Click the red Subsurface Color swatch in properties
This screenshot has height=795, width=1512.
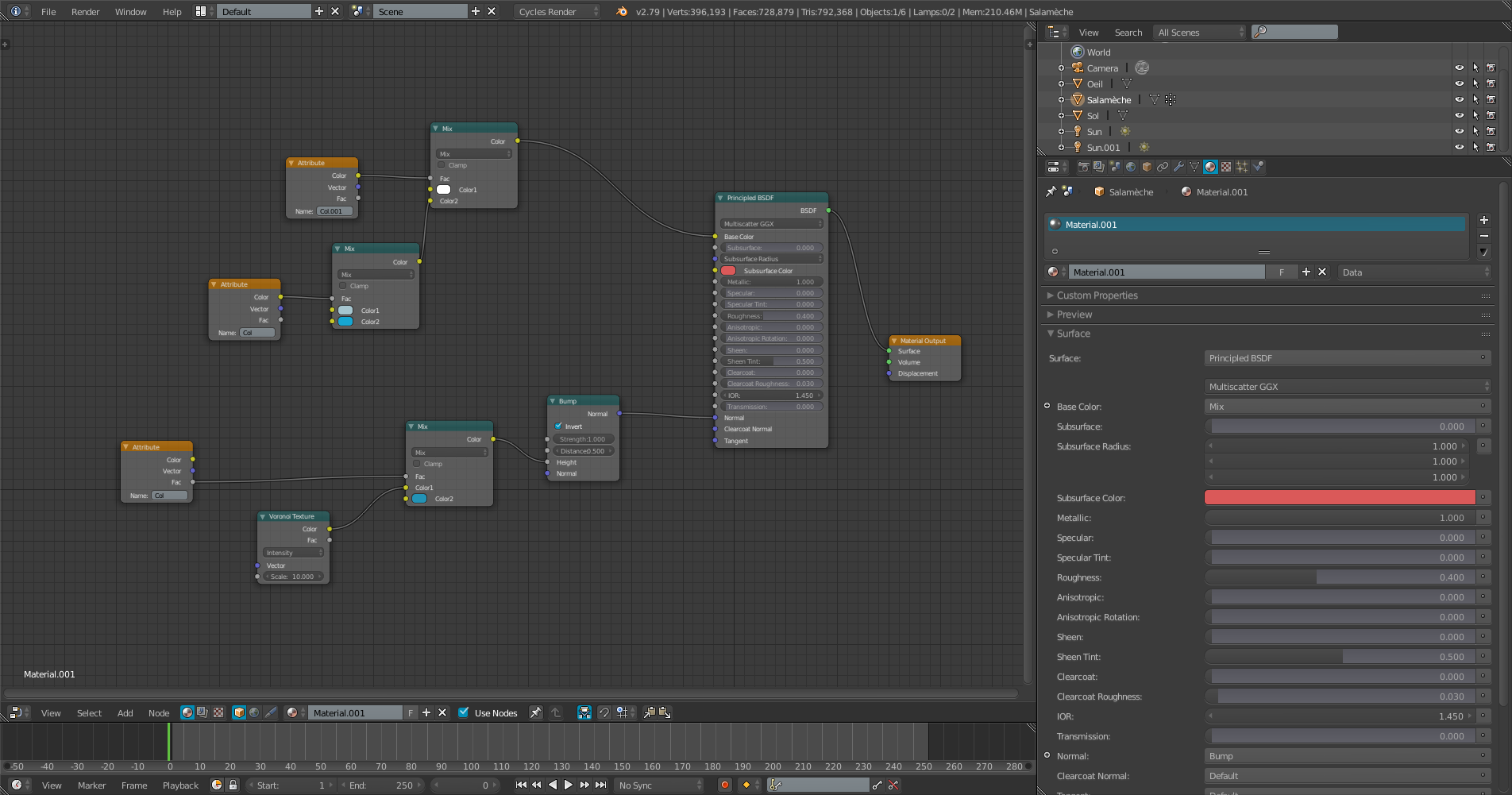tap(1340, 498)
